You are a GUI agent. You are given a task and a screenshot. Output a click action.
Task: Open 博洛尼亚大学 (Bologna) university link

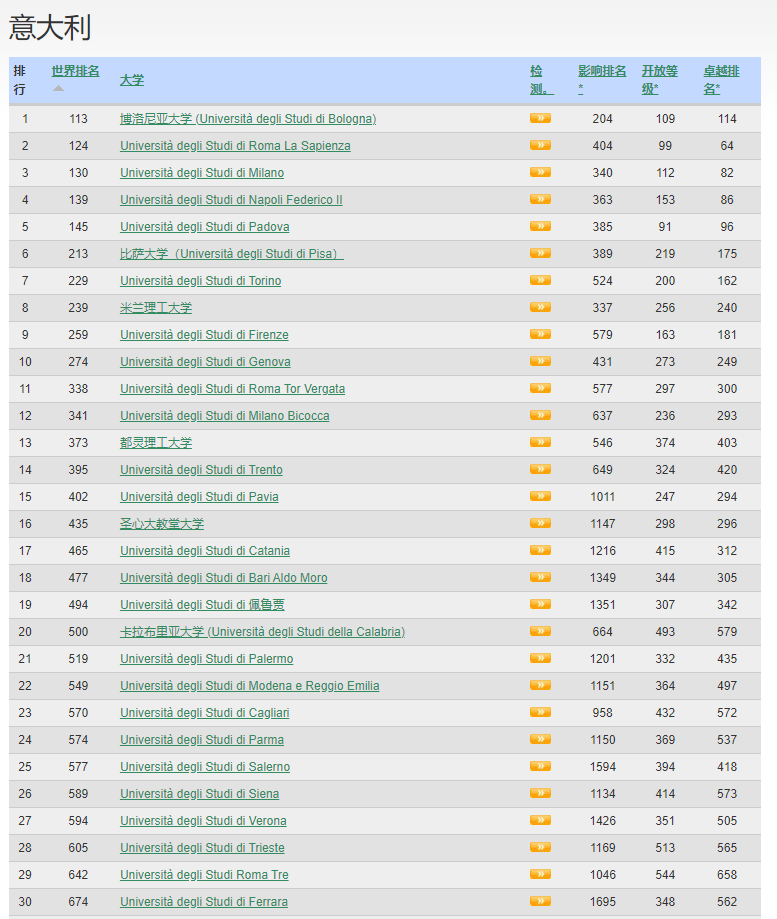(x=248, y=119)
